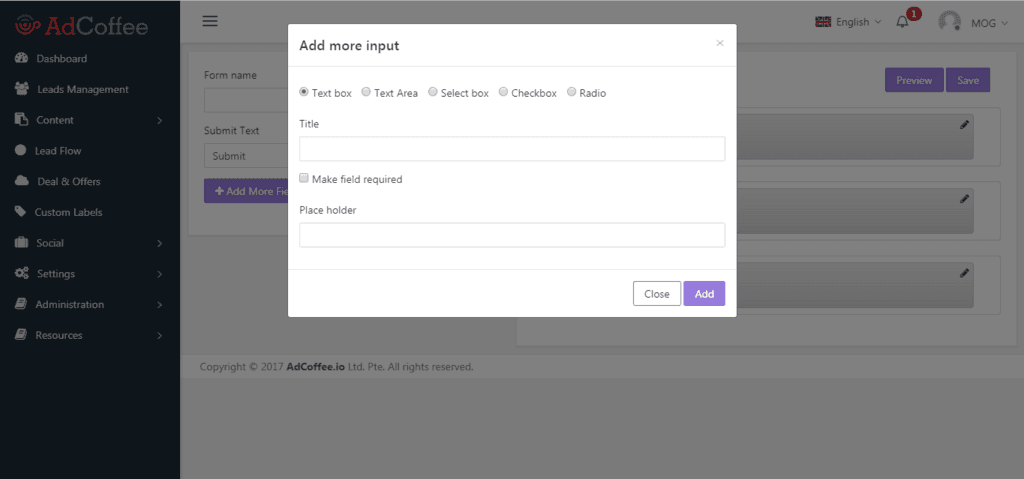Screen dimensions: 1024x479
Task: Click the Custom Labels tag icon
Action: (x=21, y=212)
